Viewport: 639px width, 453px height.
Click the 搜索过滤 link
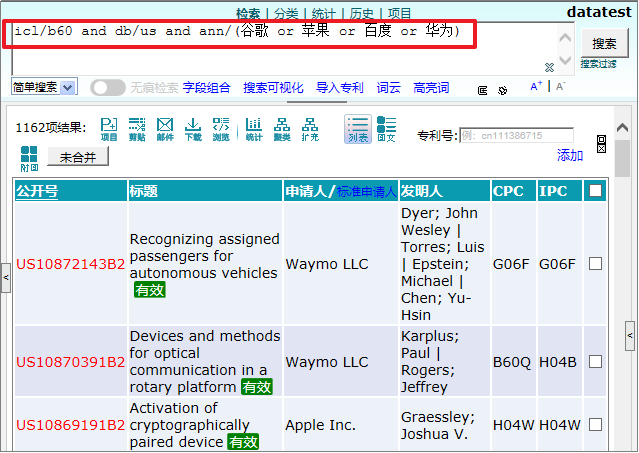coord(598,64)
